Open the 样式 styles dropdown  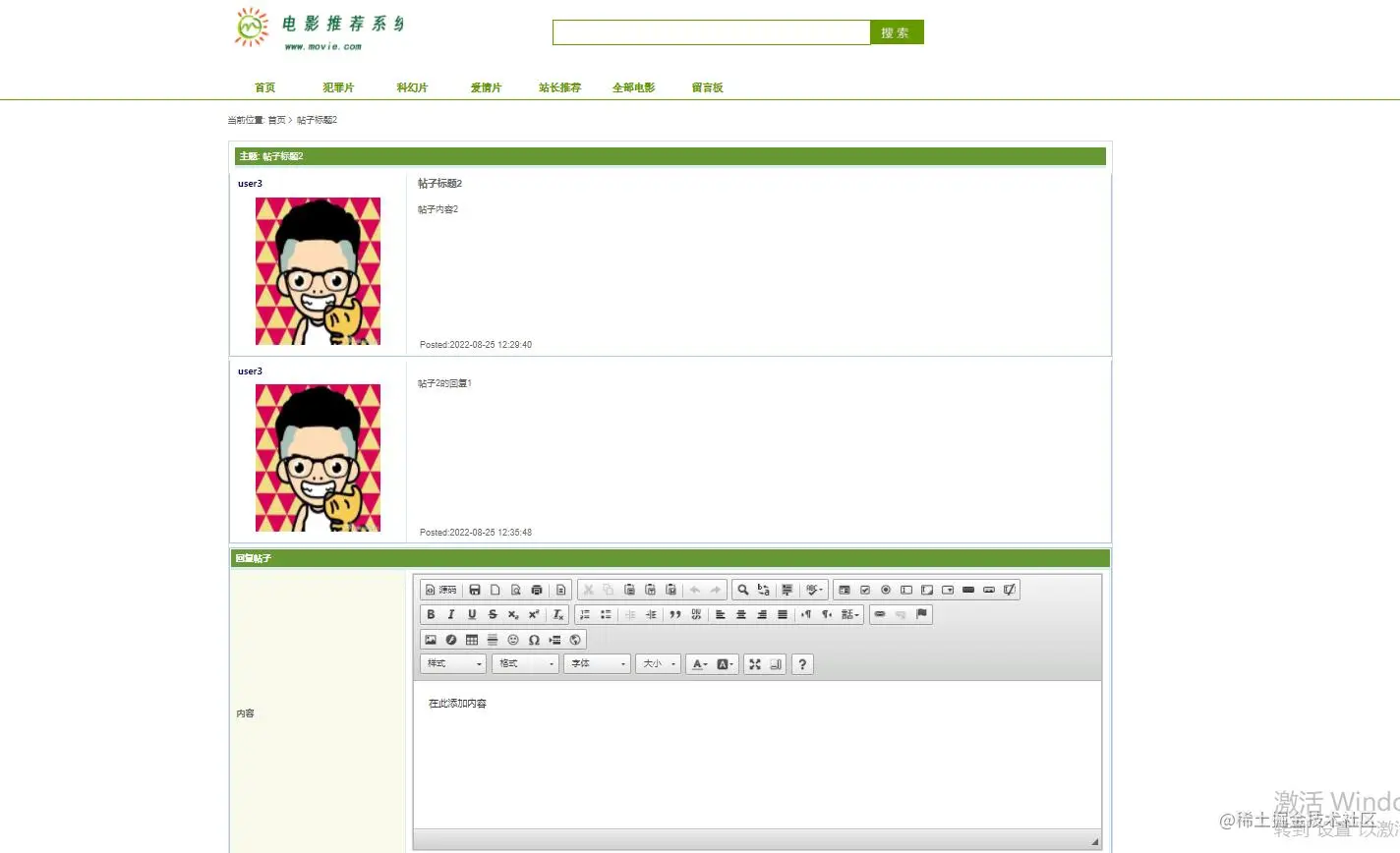click(x=453, y=664)
